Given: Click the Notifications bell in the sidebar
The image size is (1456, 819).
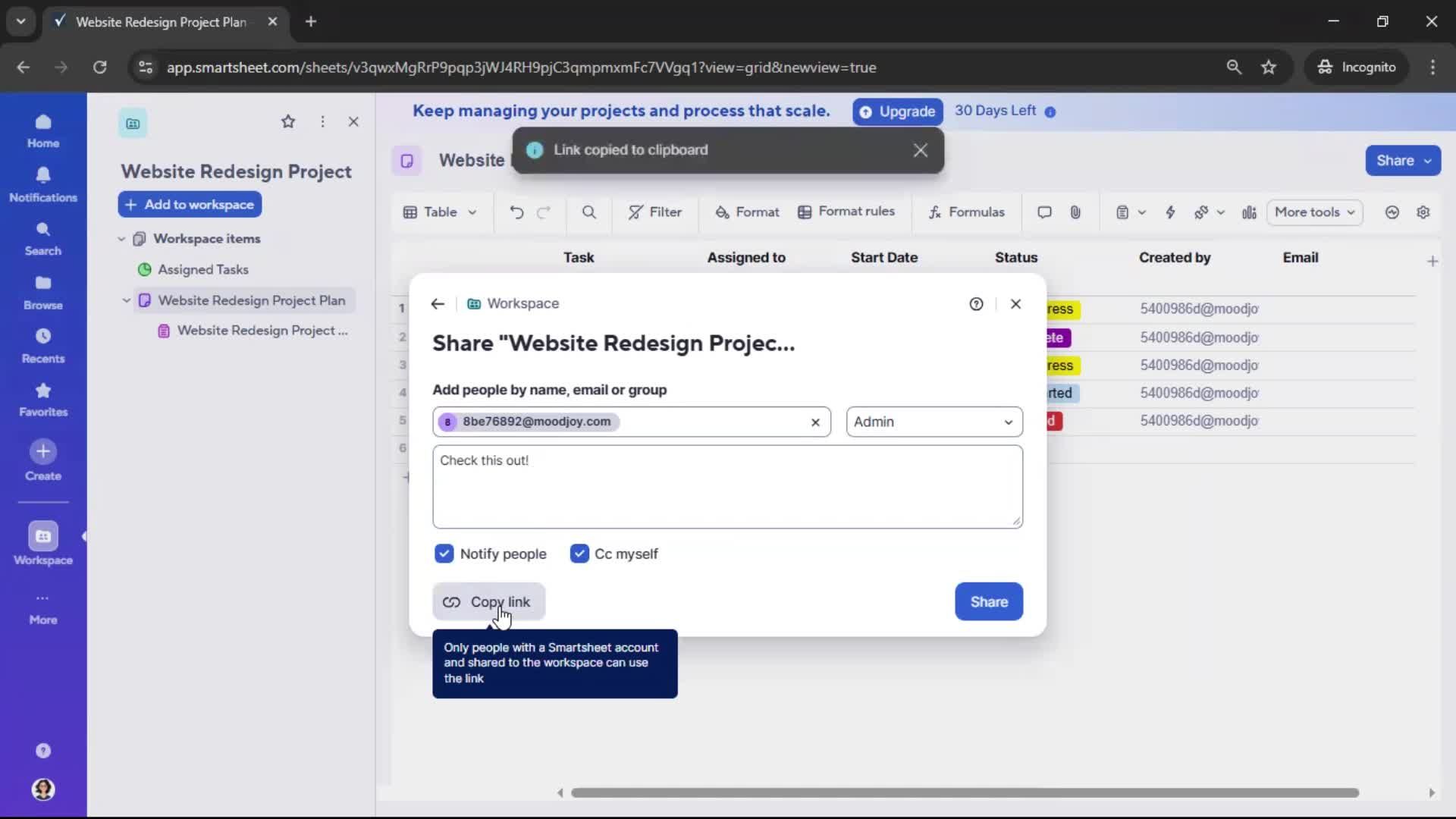Looking at the screenshot, I should (42, 182).
